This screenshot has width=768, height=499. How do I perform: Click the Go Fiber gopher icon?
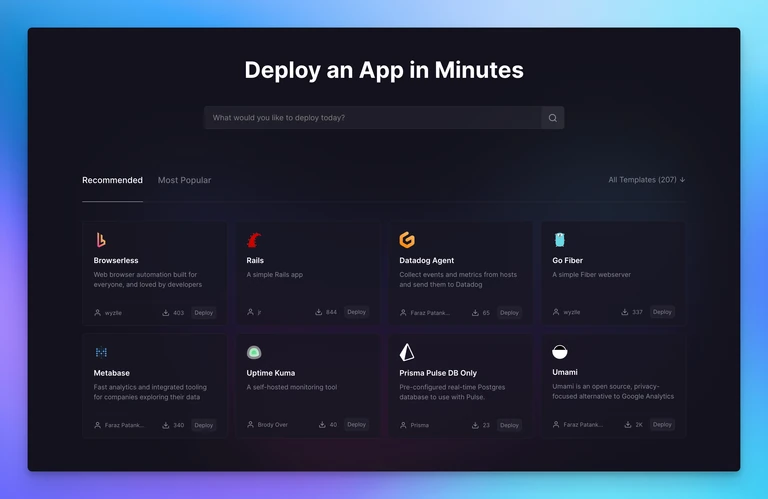click(559, 240)
